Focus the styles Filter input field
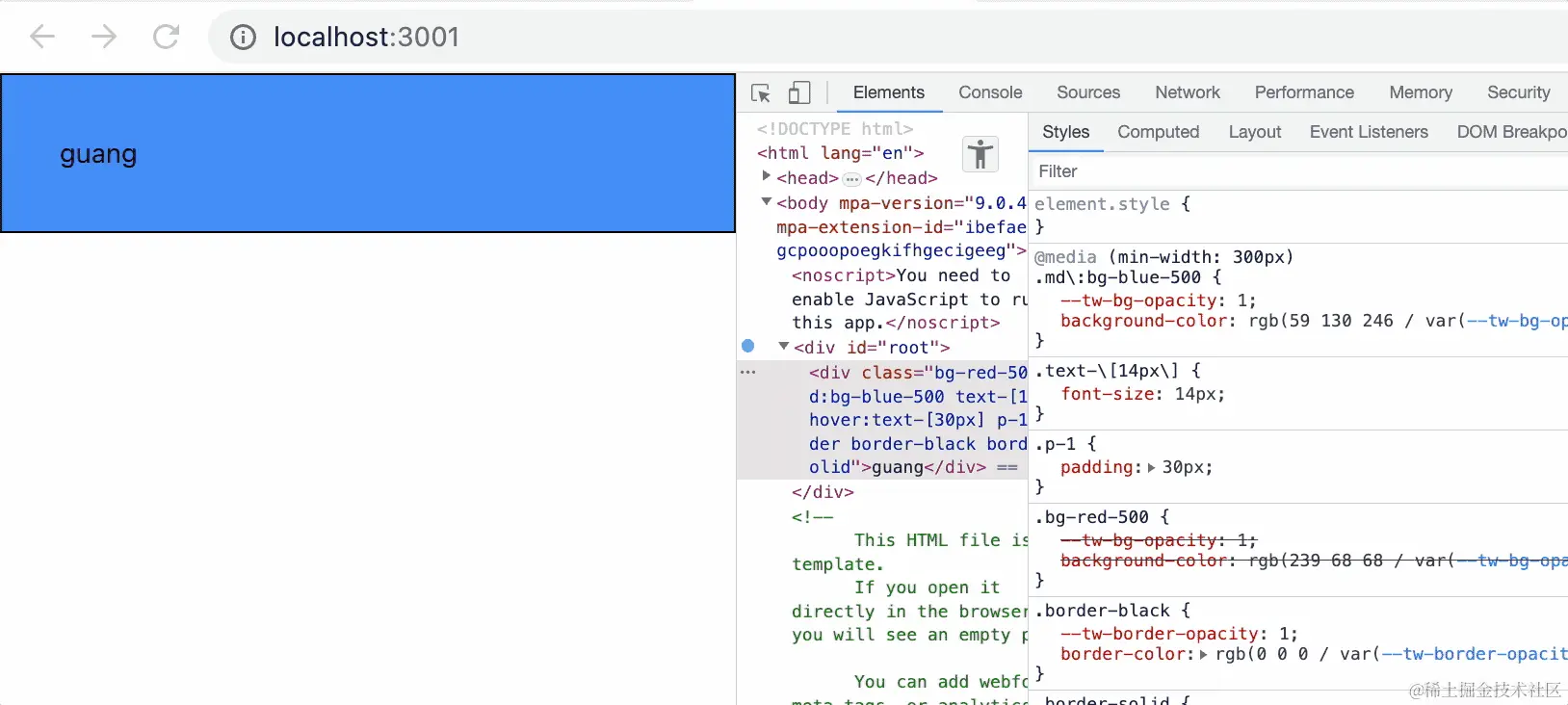This screenshot has width=1568, height=705. (x=1298, y=171)
